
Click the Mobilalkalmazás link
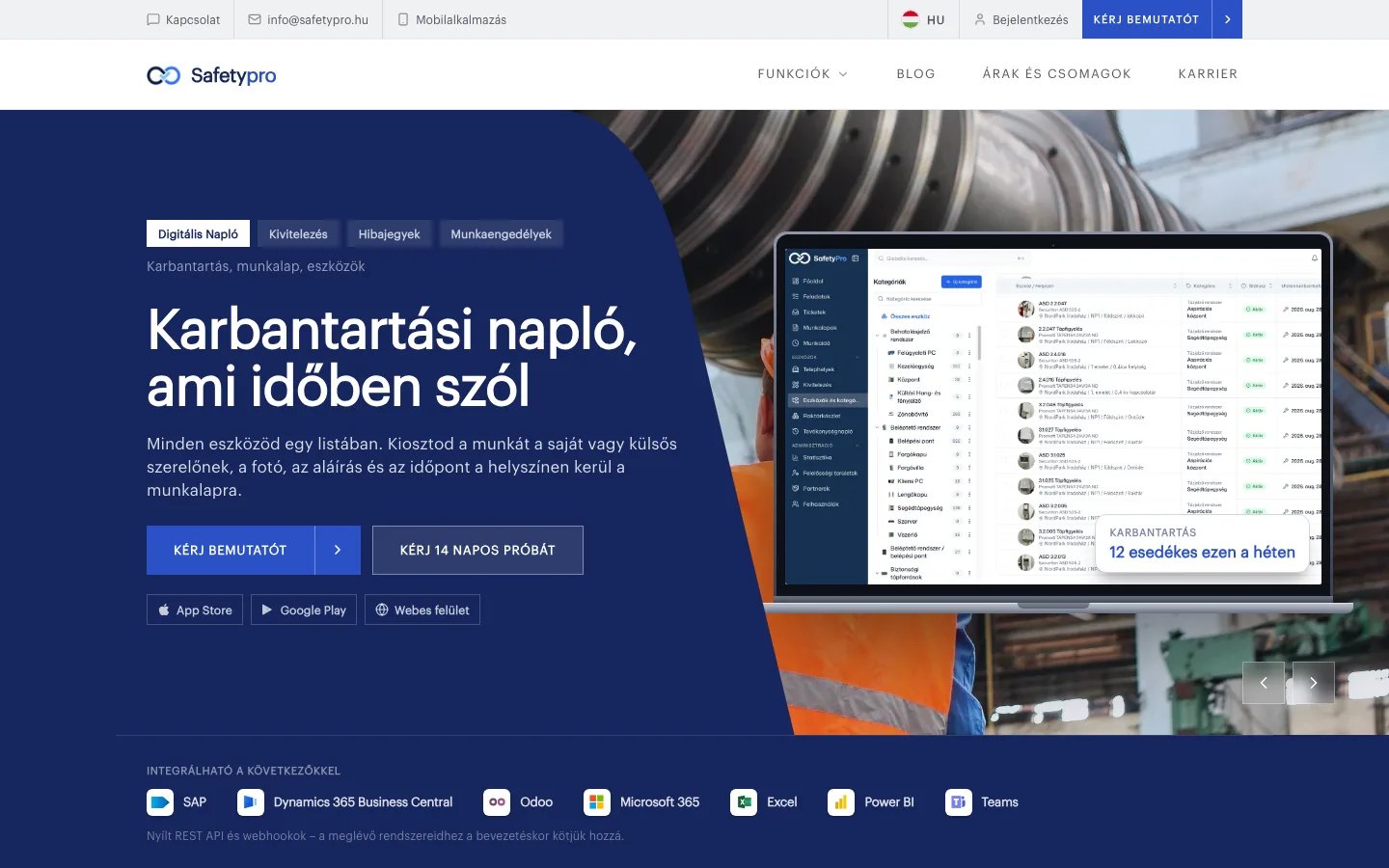point(451,19)
